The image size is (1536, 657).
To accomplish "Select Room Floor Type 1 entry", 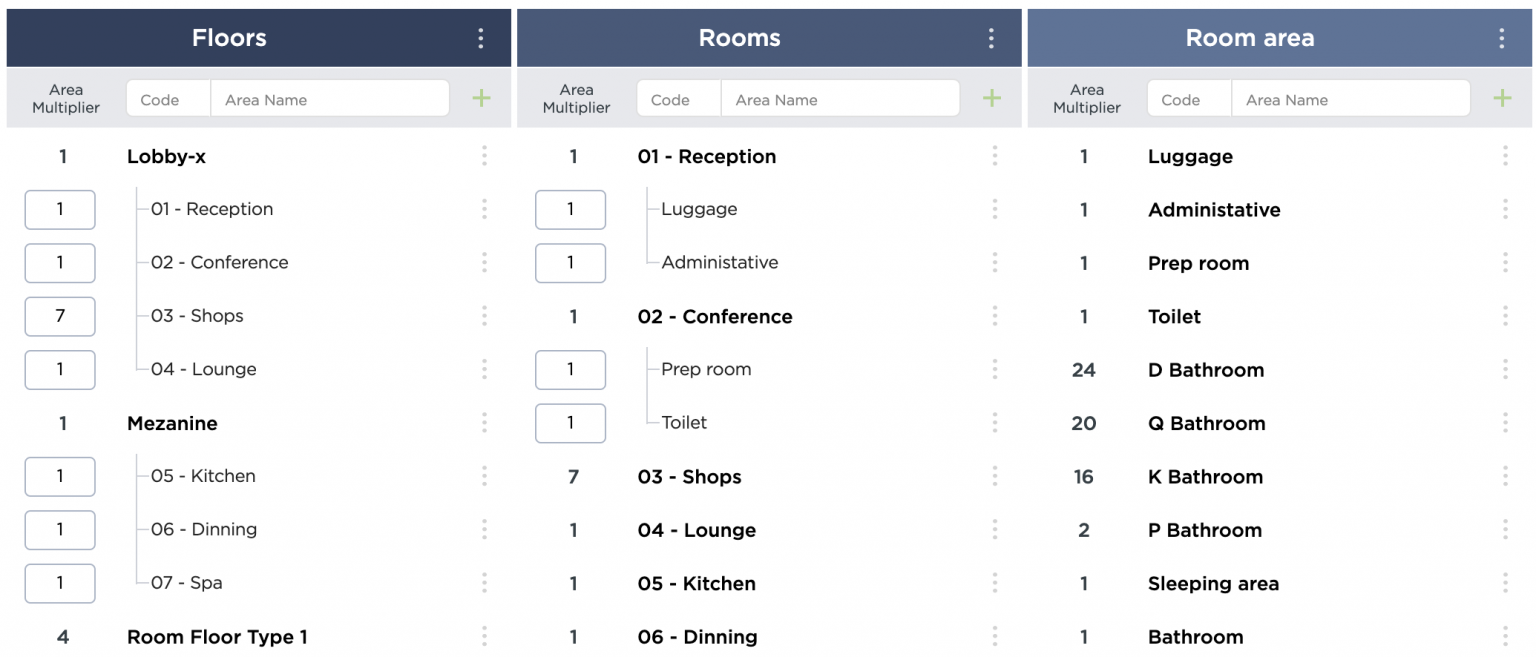I will click(x=217, y=637).
